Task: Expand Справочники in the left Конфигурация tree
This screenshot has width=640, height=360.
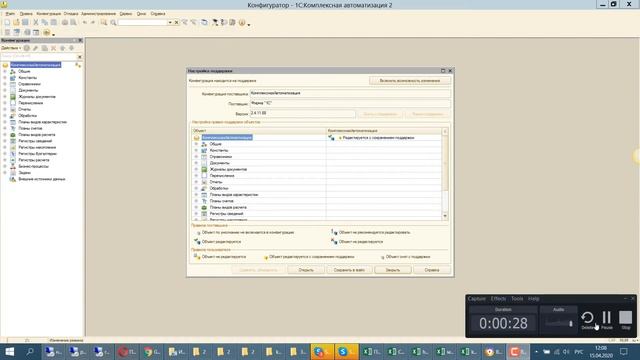Action: click(x=5, y=84)
